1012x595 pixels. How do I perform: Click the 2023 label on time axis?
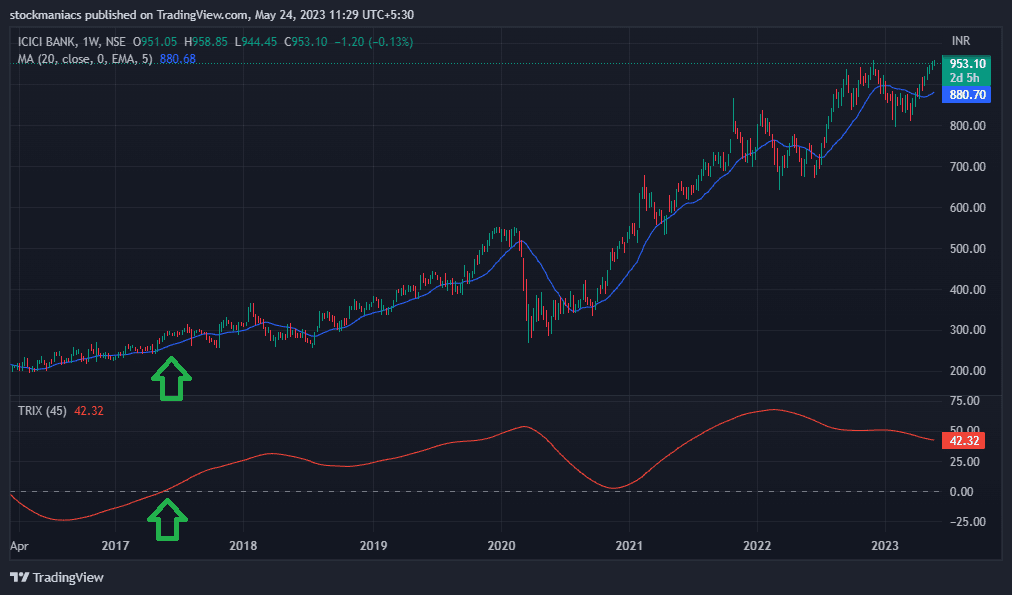pos(885,545)
